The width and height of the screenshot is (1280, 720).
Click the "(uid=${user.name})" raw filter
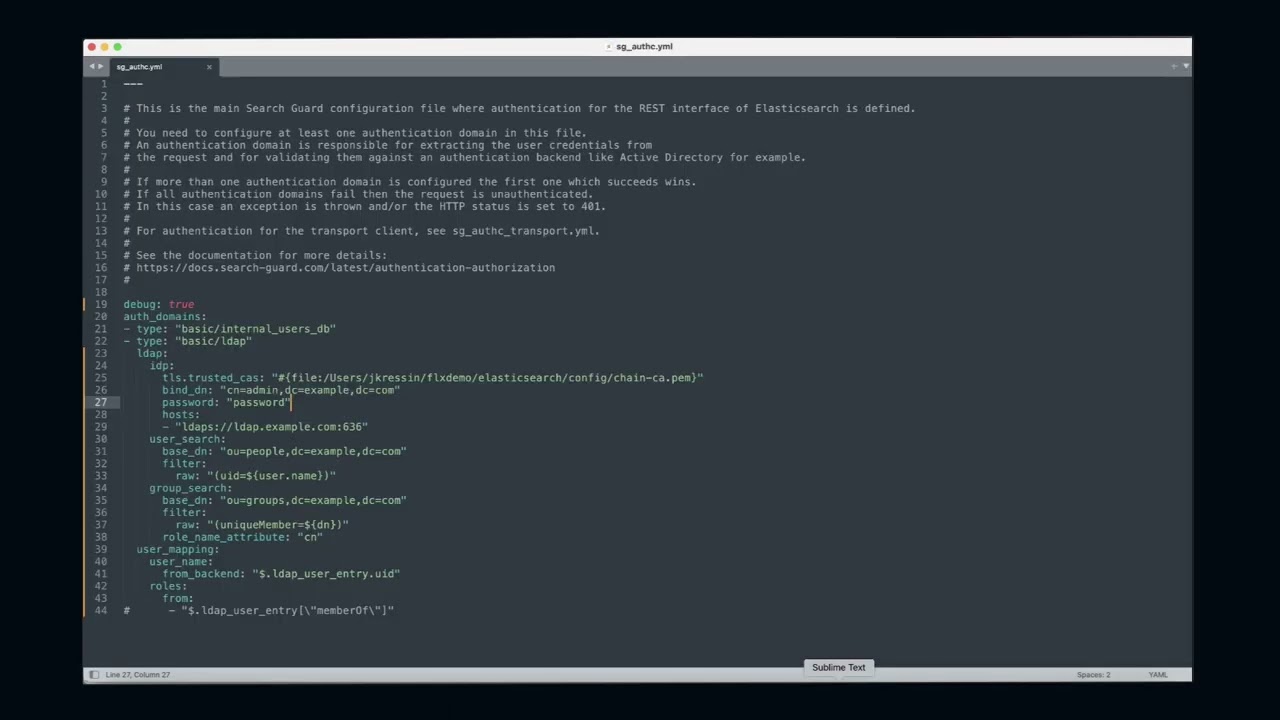tap(272, 476)
